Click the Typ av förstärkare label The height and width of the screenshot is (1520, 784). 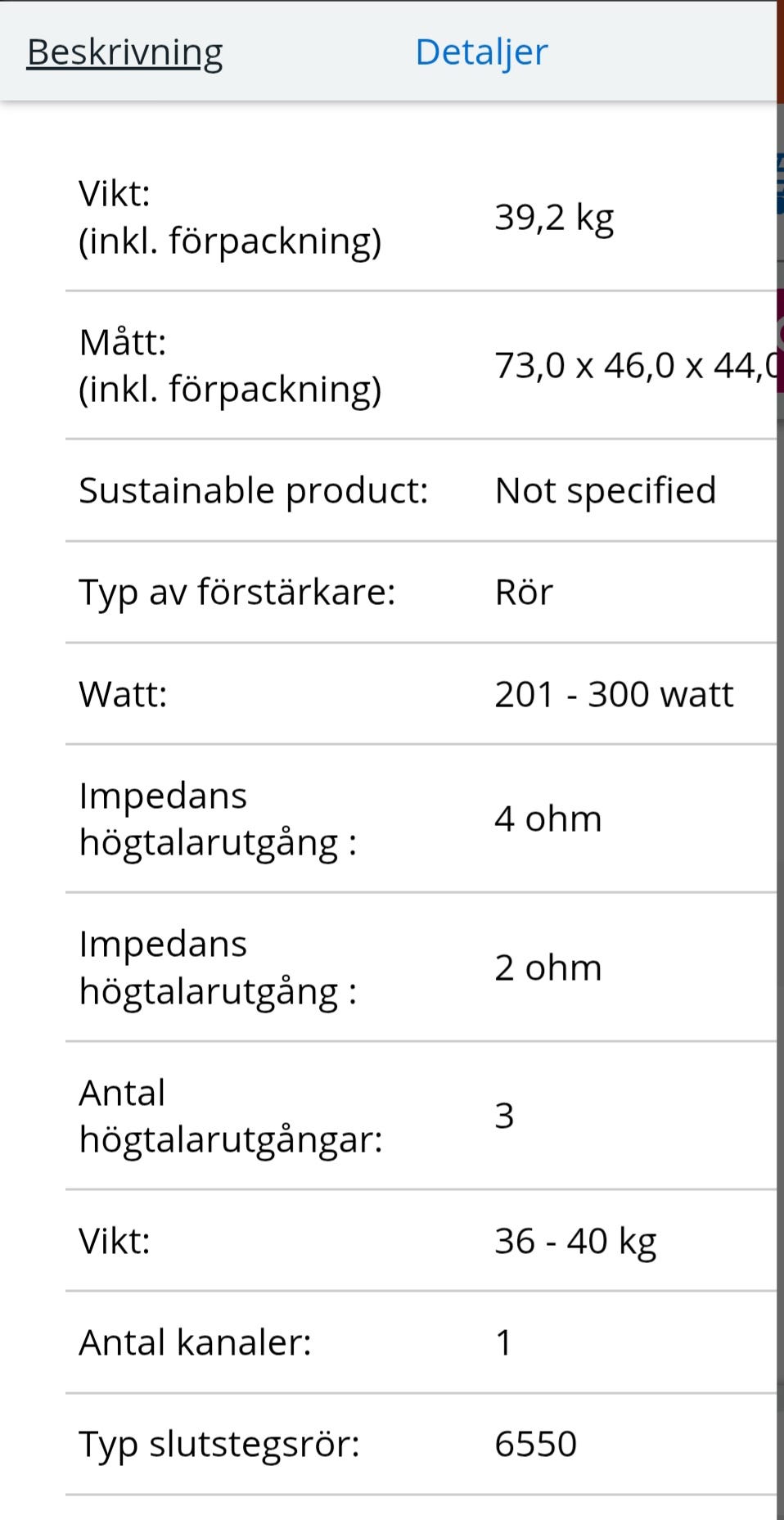tap(237, 592)
